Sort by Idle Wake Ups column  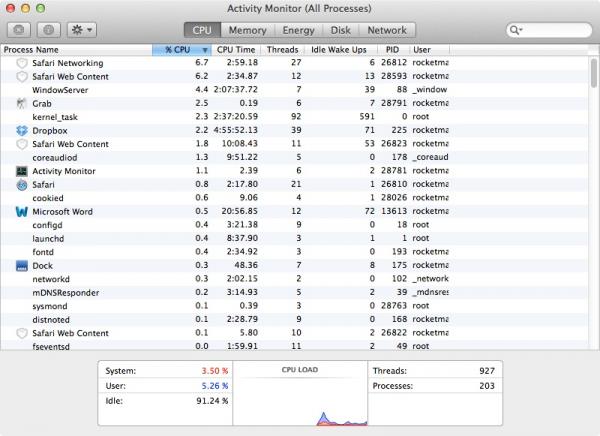339,50
